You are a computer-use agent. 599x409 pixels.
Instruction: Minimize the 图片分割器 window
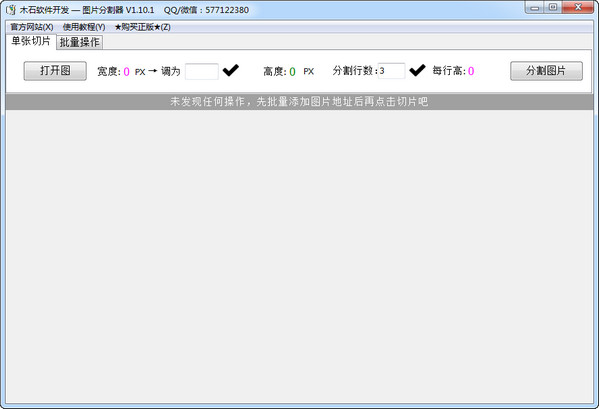click(x=535, y=7)
